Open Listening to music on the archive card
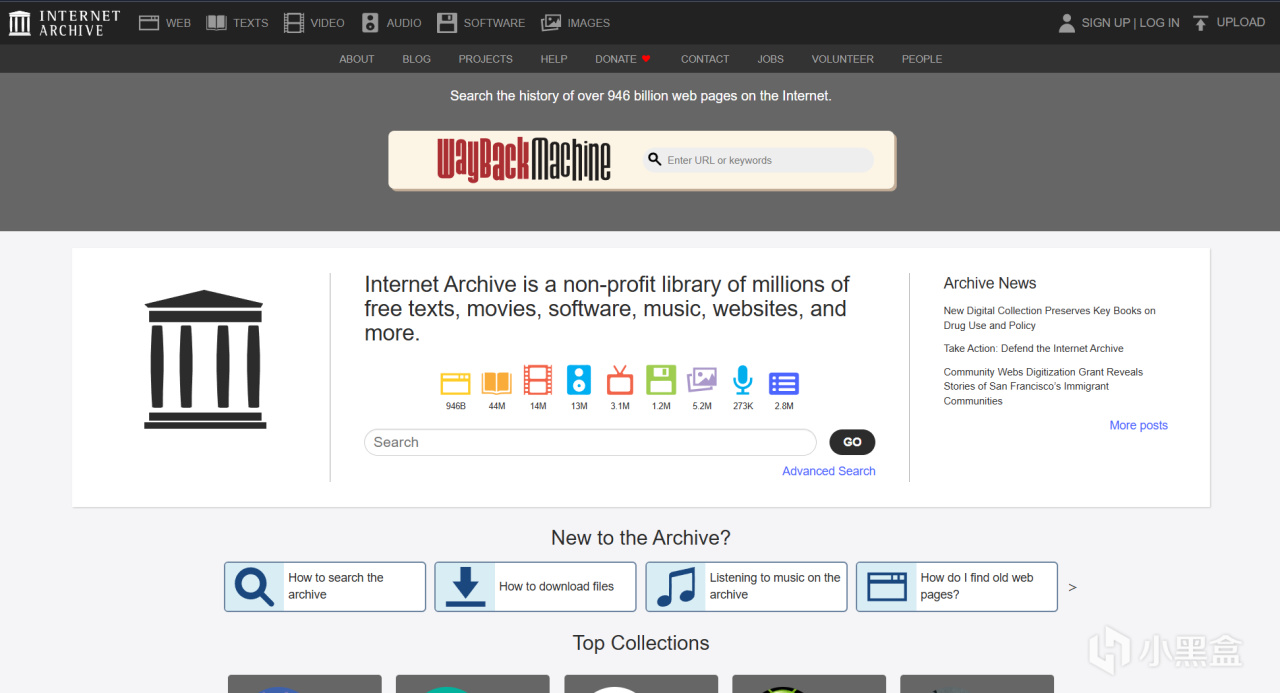 (746, 587)
